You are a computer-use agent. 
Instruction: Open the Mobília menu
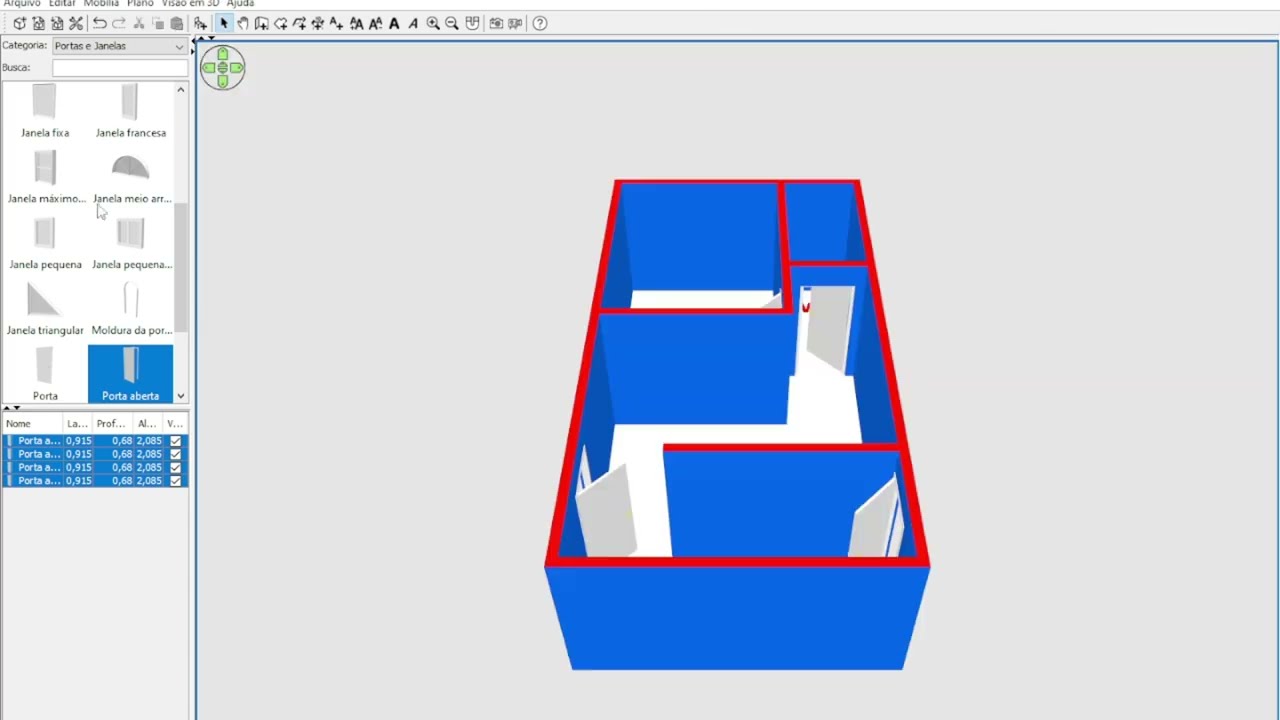101,4
